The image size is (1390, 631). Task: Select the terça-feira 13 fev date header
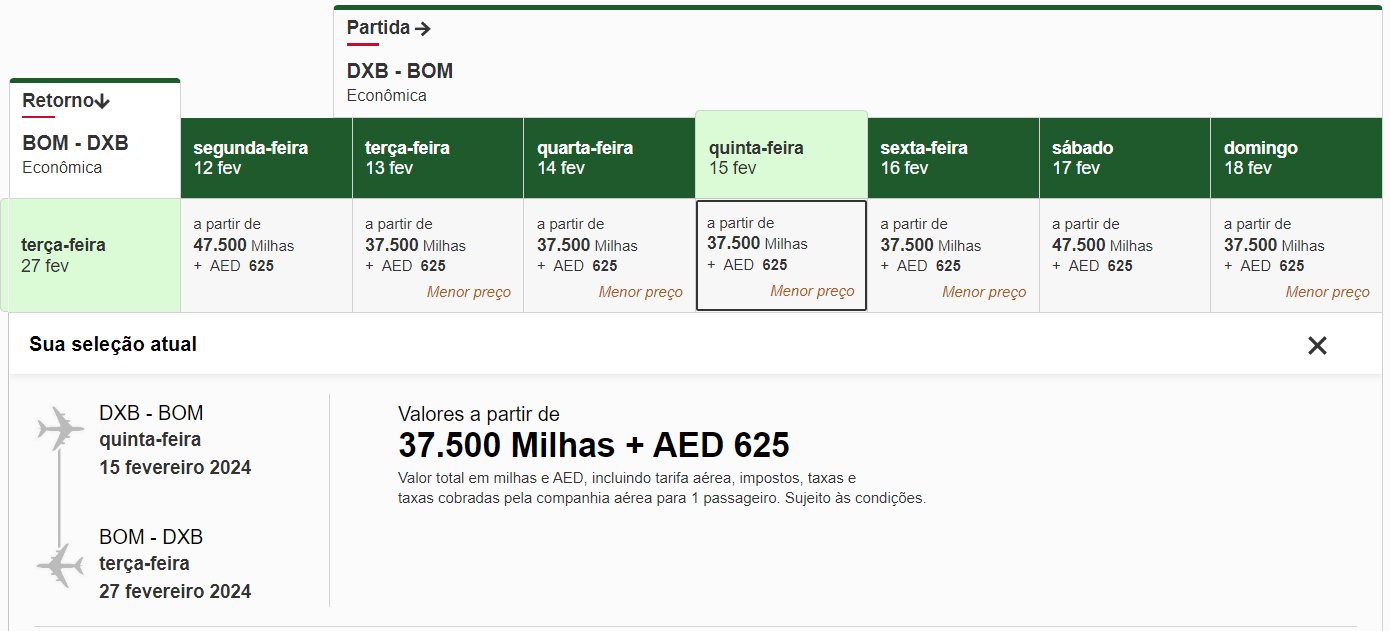[x=438, y=158]
